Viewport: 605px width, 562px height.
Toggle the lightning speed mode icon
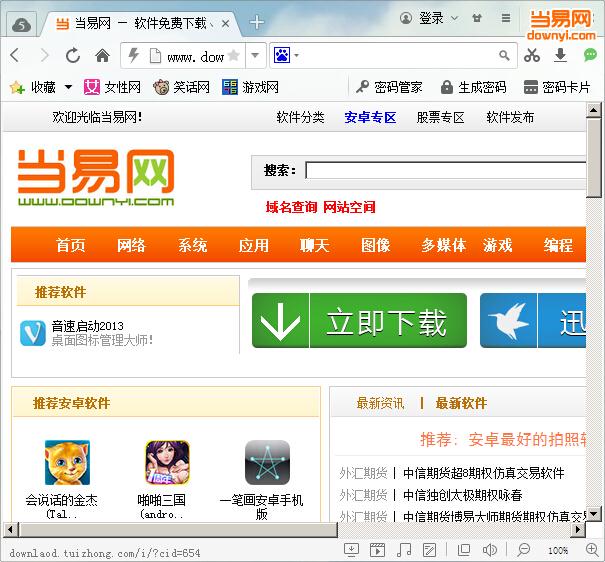click(x=132, y=56)
